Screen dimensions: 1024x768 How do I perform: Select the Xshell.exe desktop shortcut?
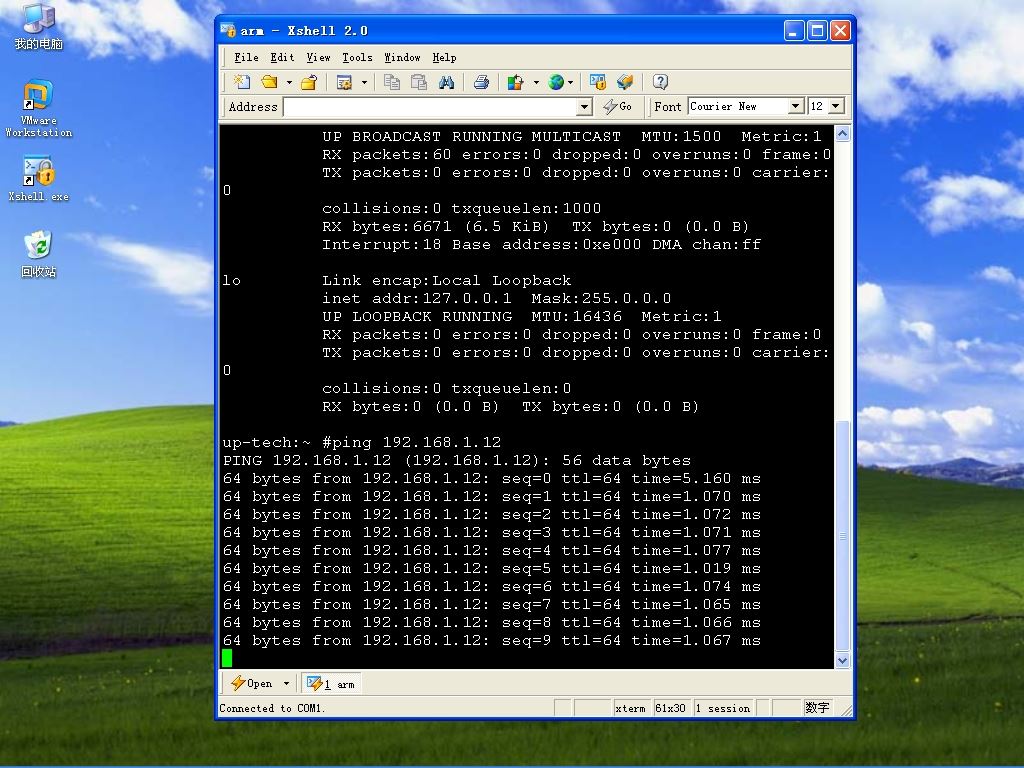click(x=39, y=179)
